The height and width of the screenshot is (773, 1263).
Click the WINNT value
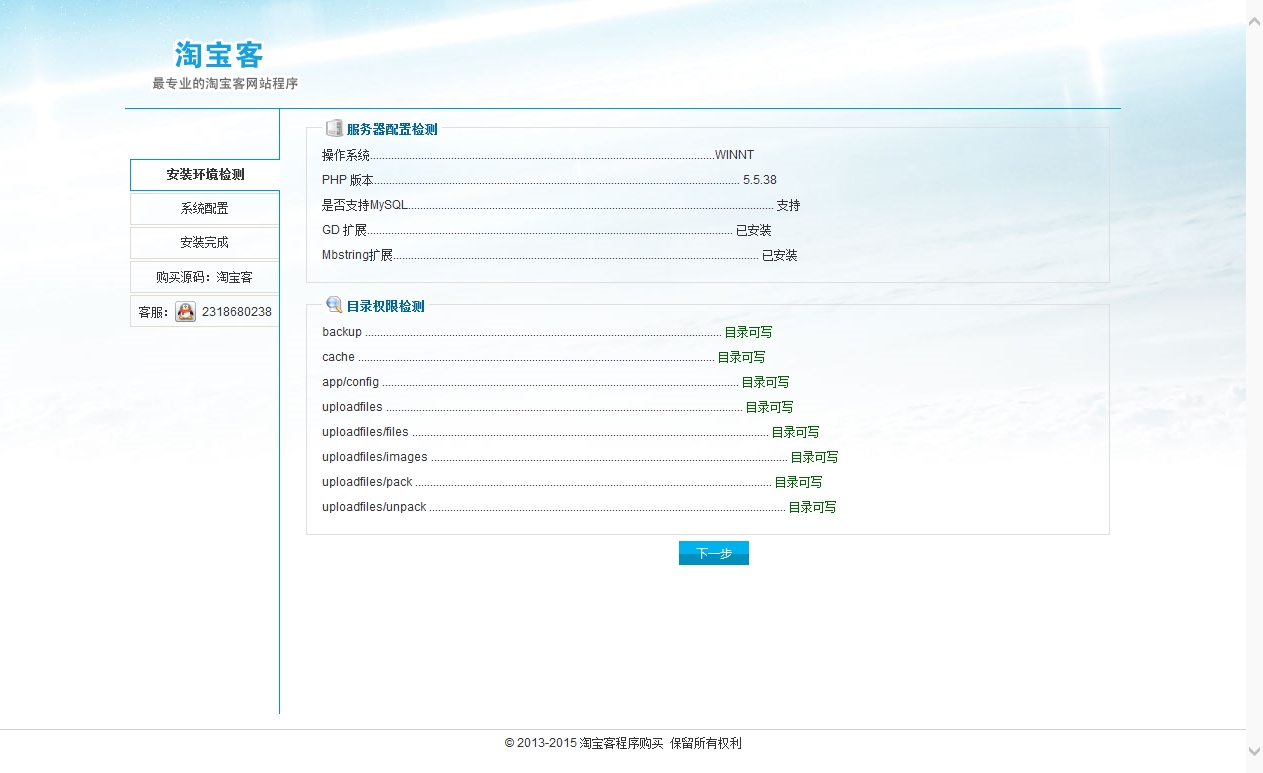pyautogui.click(x=735, y=155)
